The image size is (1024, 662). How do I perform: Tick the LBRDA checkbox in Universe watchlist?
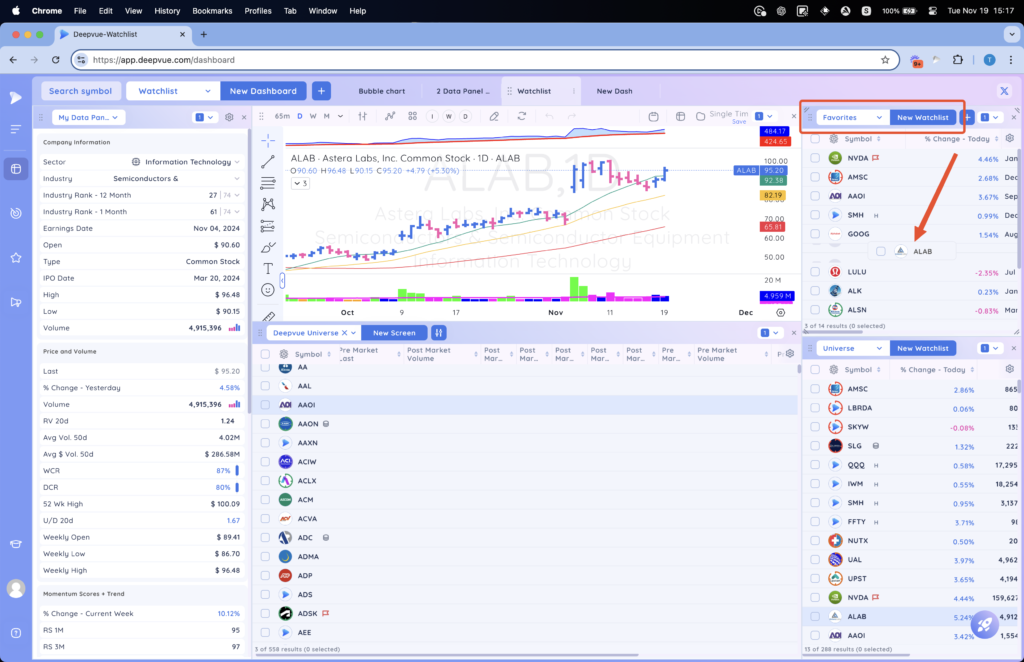tap(815, 408)
